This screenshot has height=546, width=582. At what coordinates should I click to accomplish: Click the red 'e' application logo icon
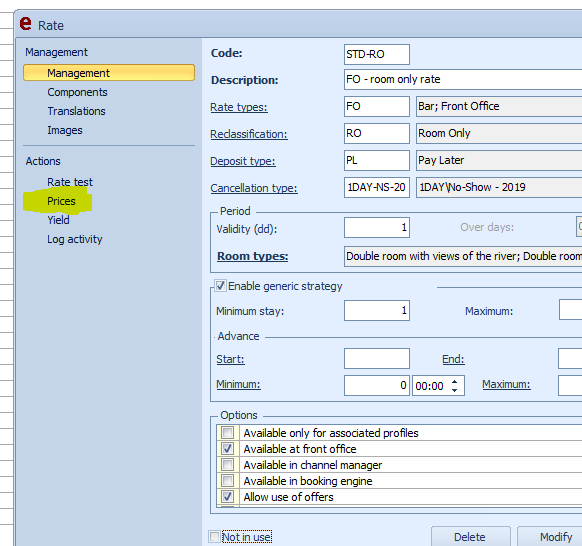[25, 24]
